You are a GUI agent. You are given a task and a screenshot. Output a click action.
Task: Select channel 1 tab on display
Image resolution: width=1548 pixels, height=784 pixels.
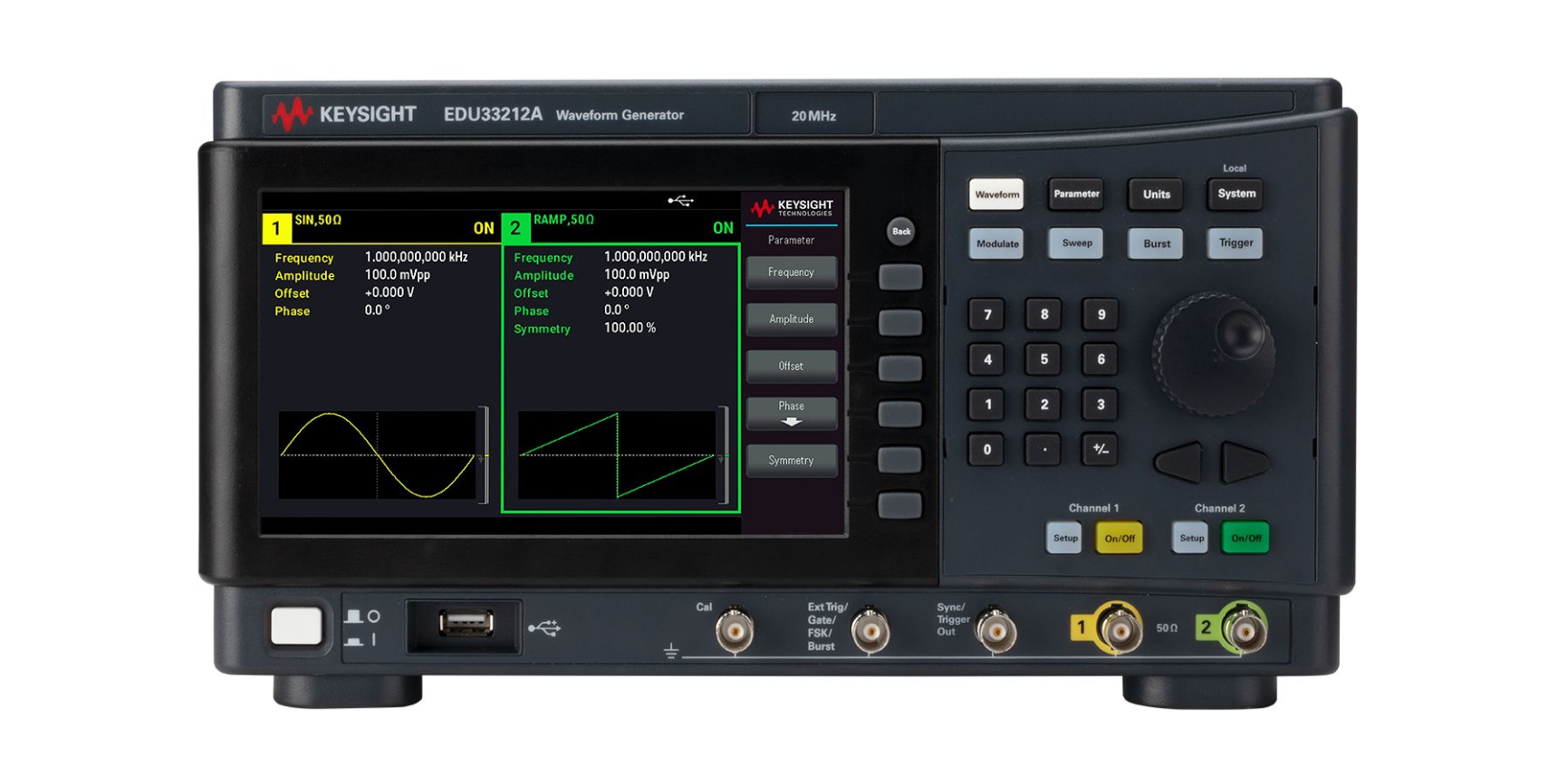(276, 228)
